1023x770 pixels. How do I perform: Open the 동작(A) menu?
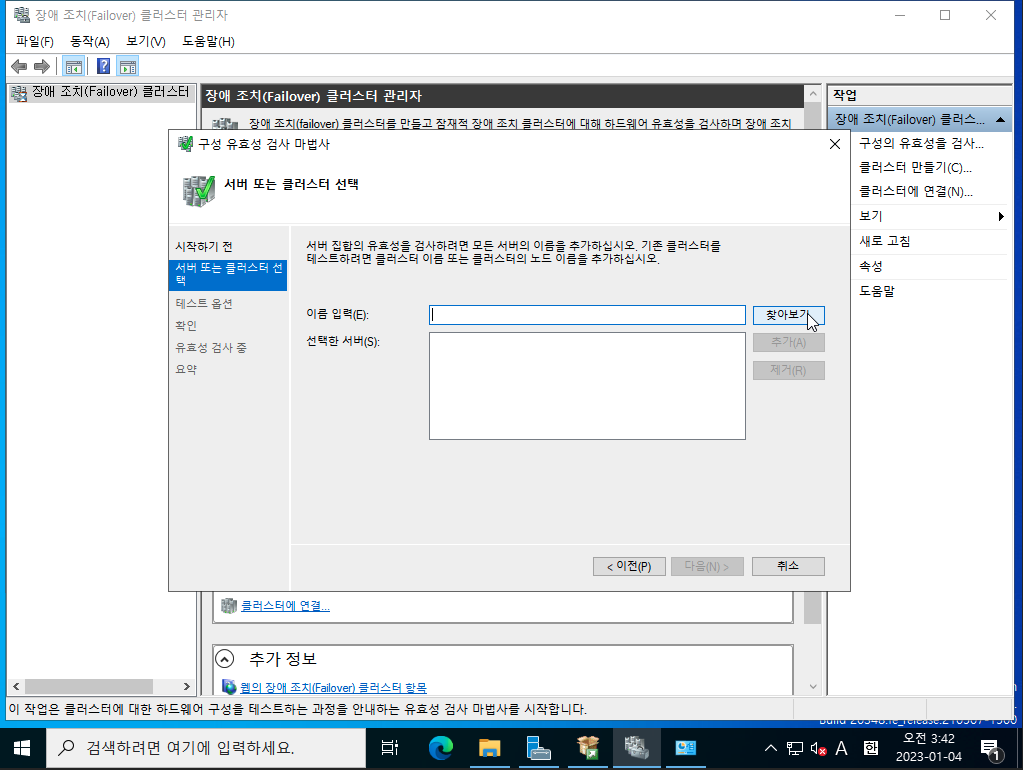coord(89,41)
